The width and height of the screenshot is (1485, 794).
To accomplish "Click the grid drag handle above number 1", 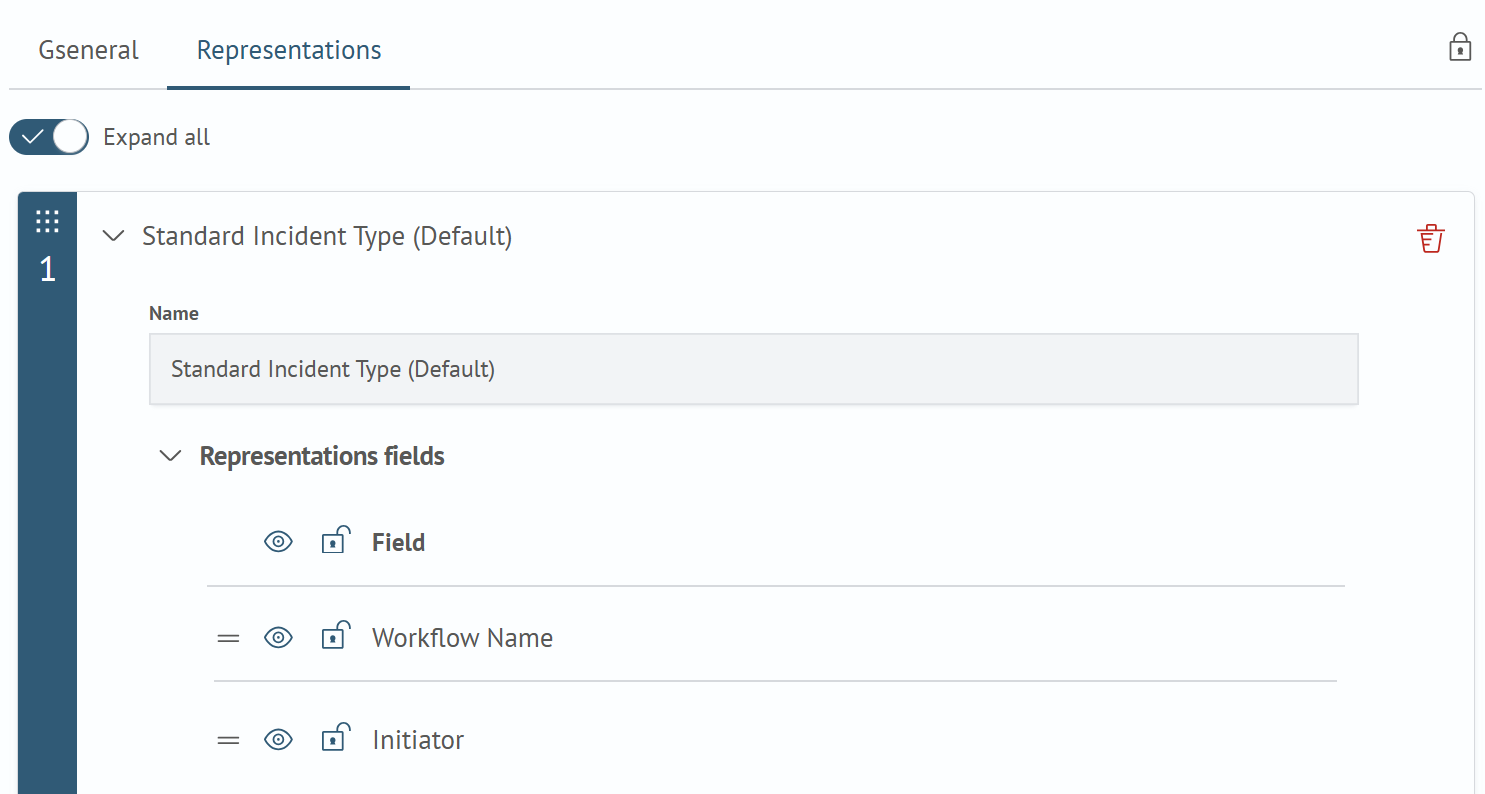I will coord(47,221).
